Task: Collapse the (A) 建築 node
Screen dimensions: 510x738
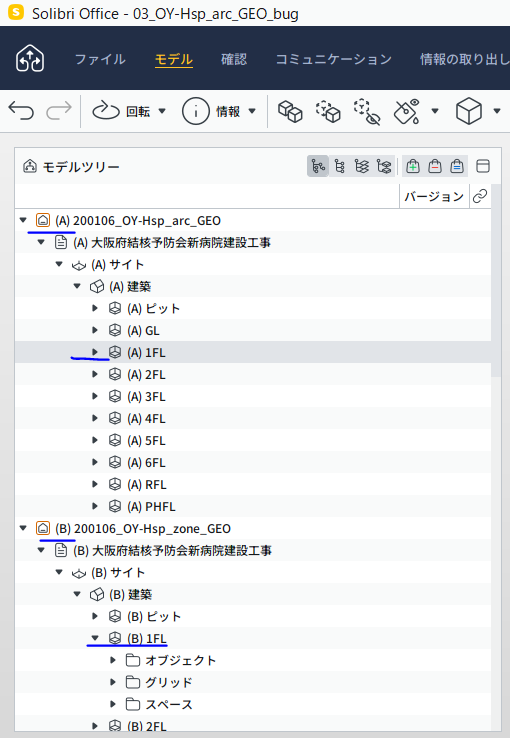Action: 77,286
